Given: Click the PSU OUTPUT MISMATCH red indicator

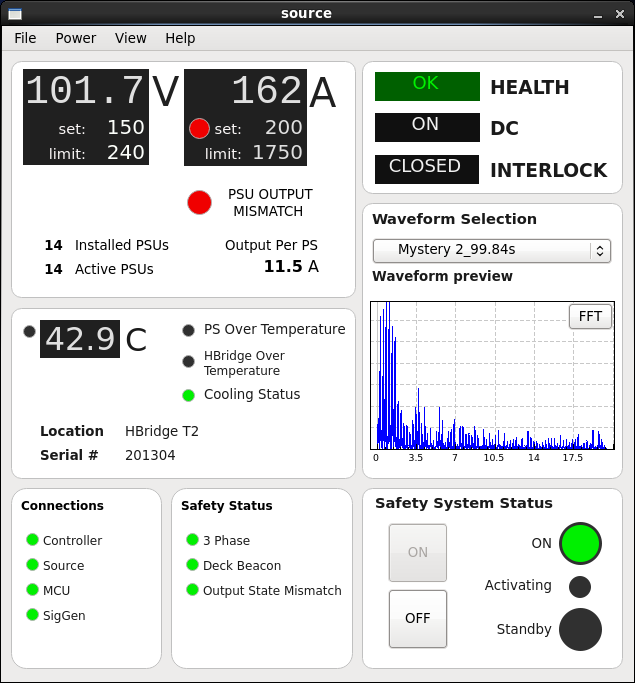Looking at the screenshot, I should (x=199, y=203).
